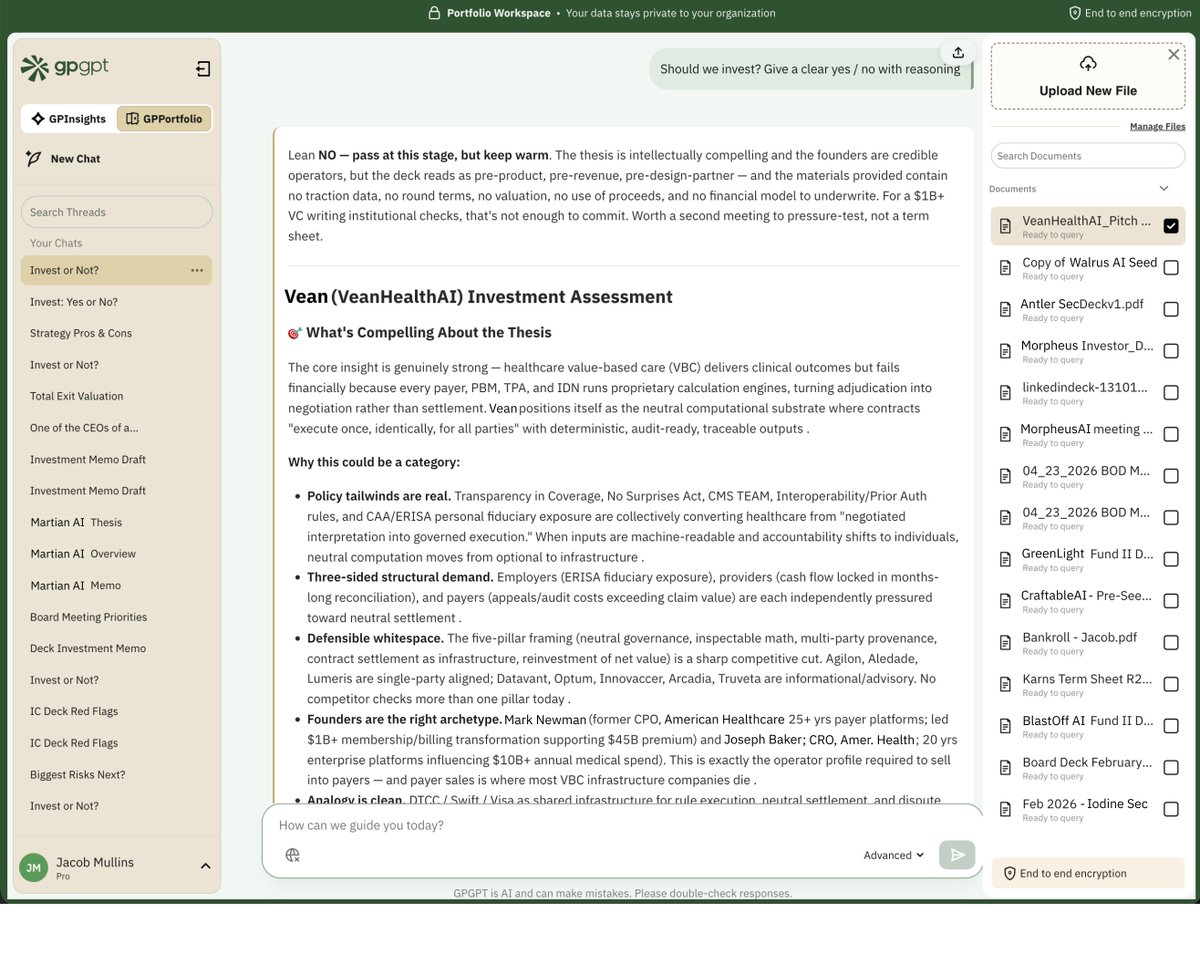Click the Bankroll - Jacob.pdf file icon
Screen dimensions: 1200x954
coord(1006,643)
